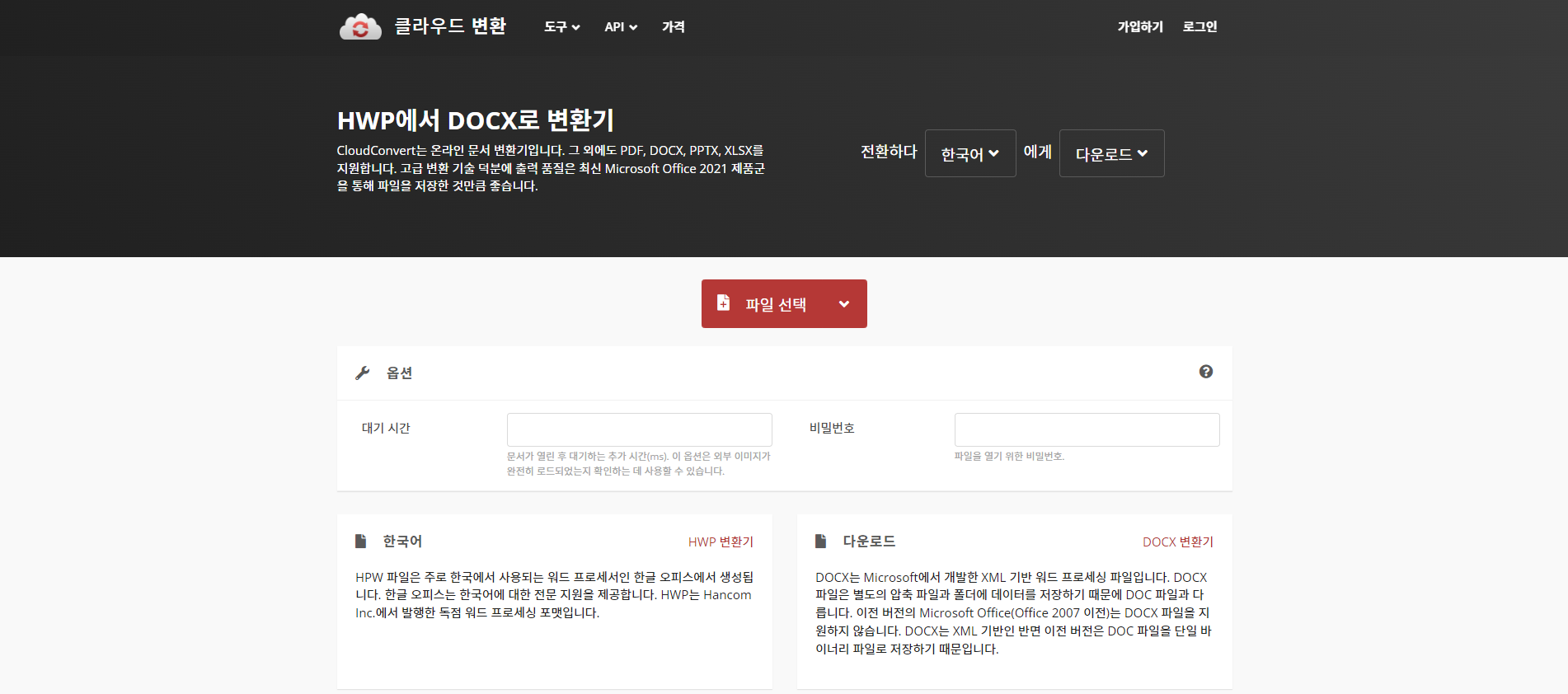Expand the 한국어 source format dropdown

(x=969, y=153)
